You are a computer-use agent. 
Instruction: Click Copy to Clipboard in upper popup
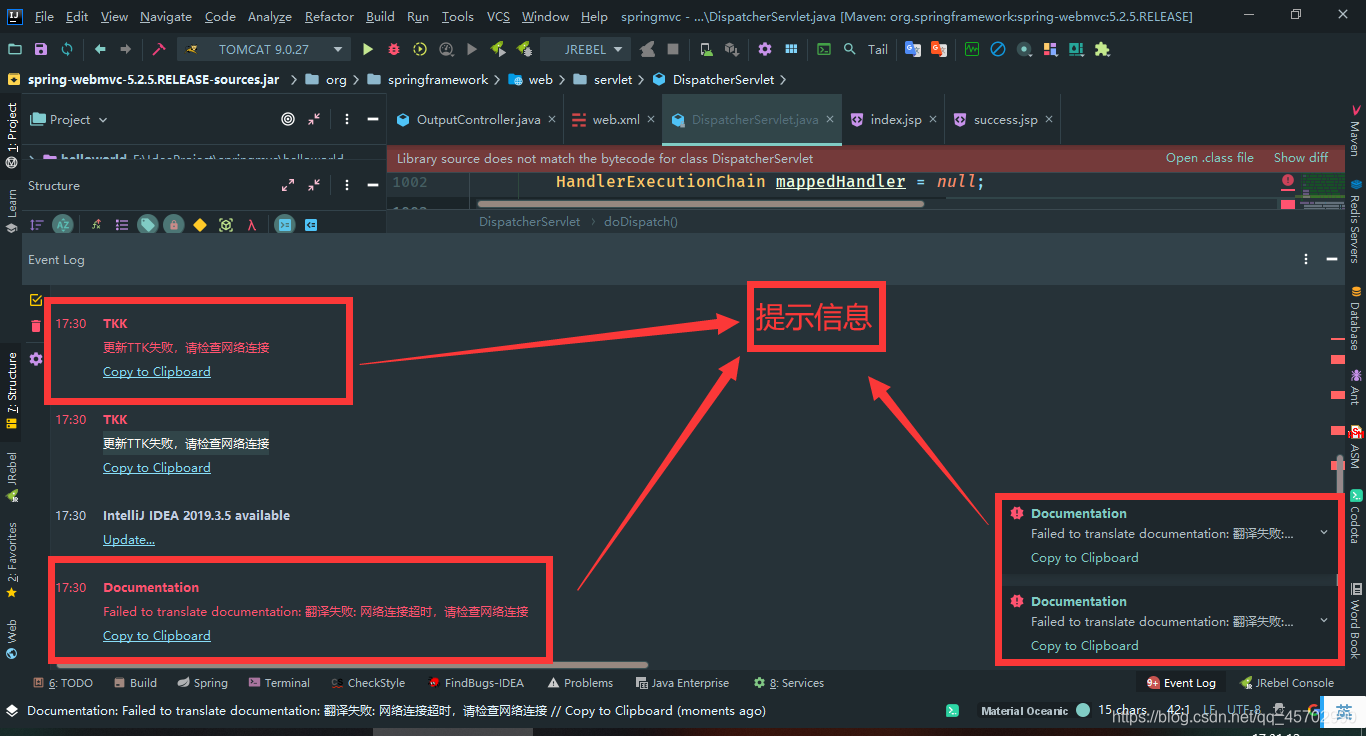tap(1085, 558)
